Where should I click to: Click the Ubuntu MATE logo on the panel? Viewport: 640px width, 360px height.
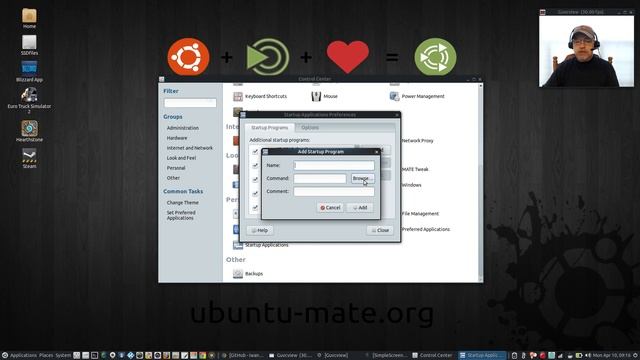(4, 356)
